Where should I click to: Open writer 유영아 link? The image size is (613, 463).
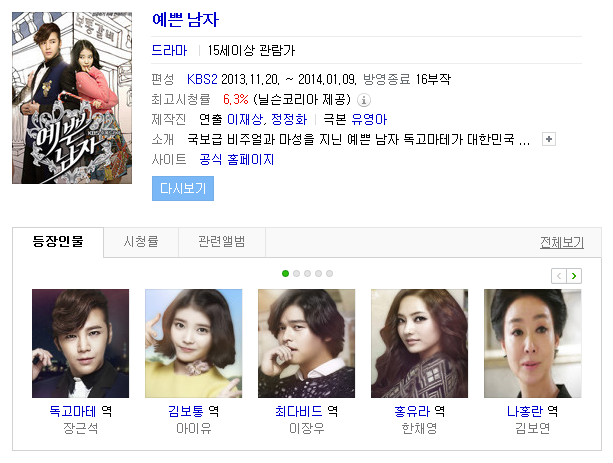(x=369, y=120)
